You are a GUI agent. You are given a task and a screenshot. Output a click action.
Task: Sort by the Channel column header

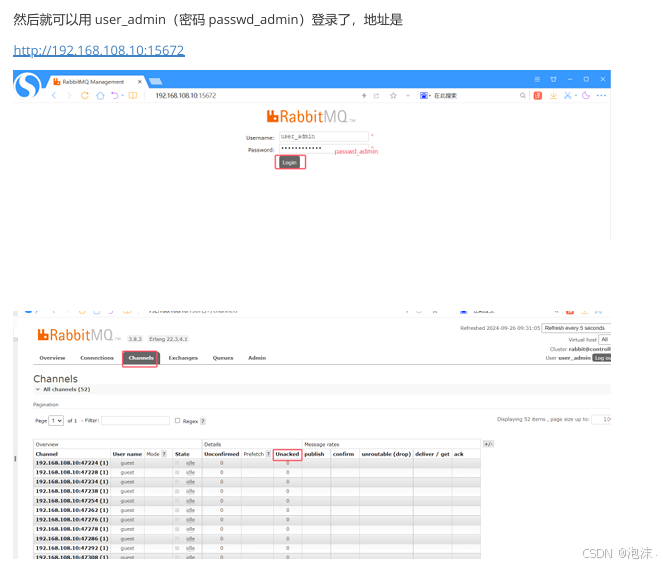[47, 454]
